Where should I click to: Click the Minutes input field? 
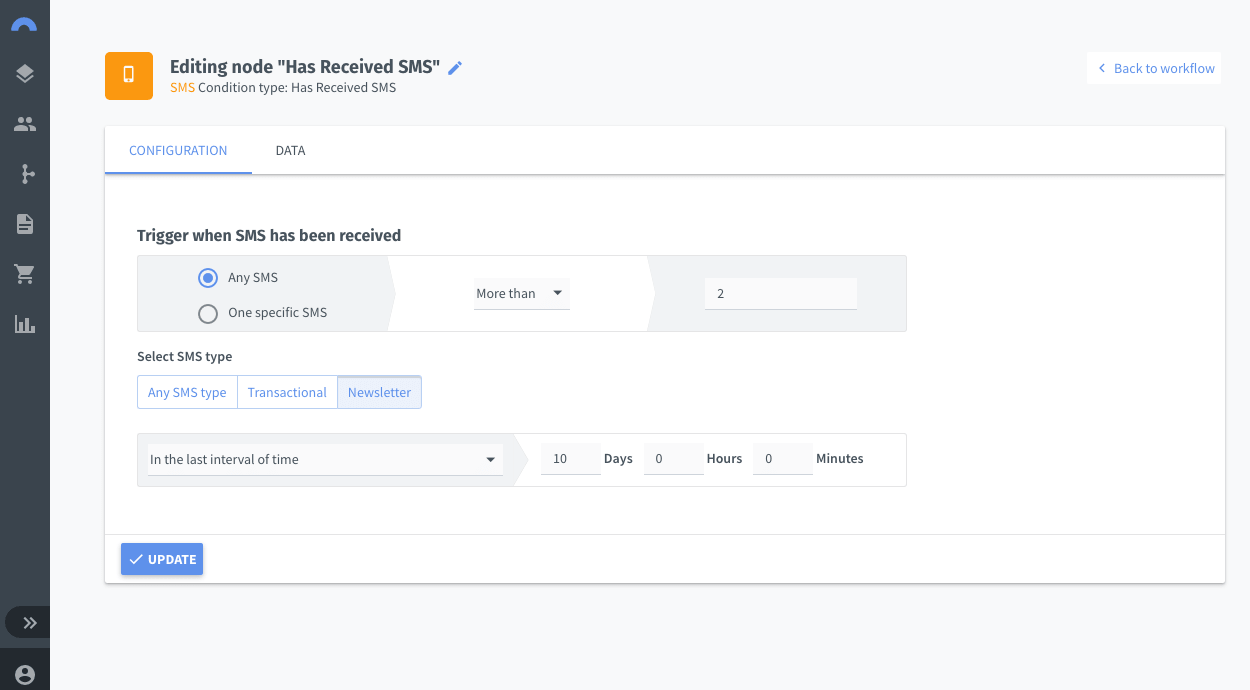(782, 458)
